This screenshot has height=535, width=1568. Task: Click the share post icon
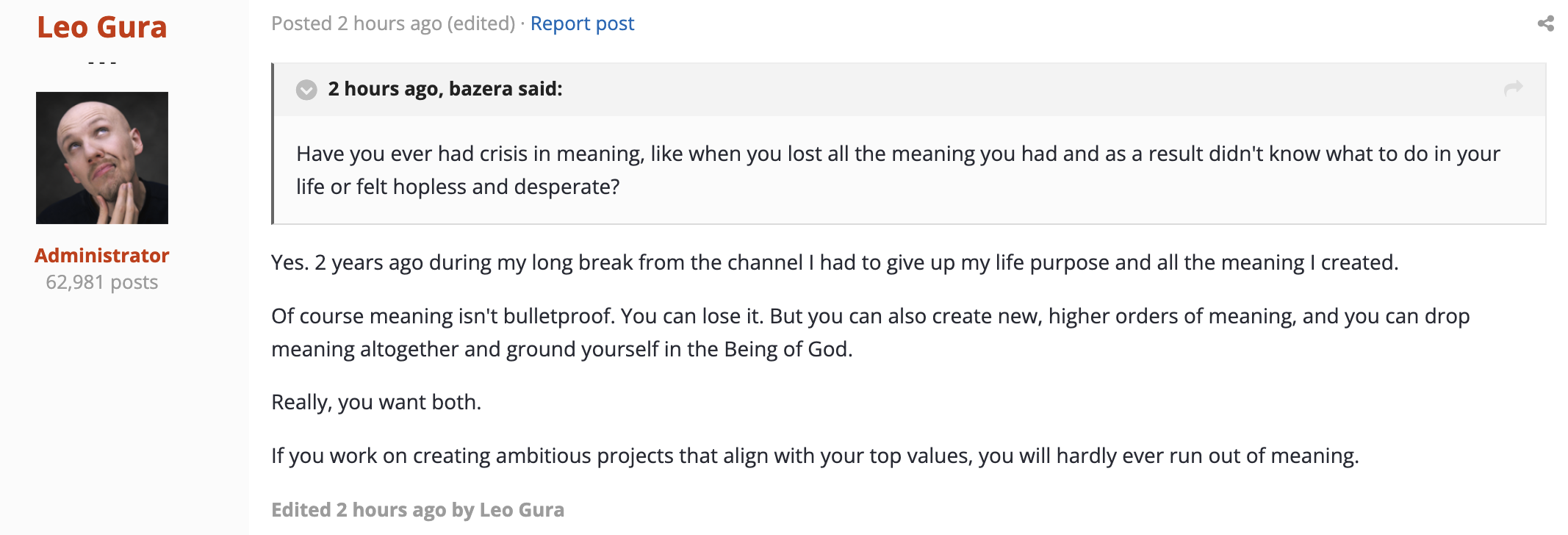(x=1545, y=24)
